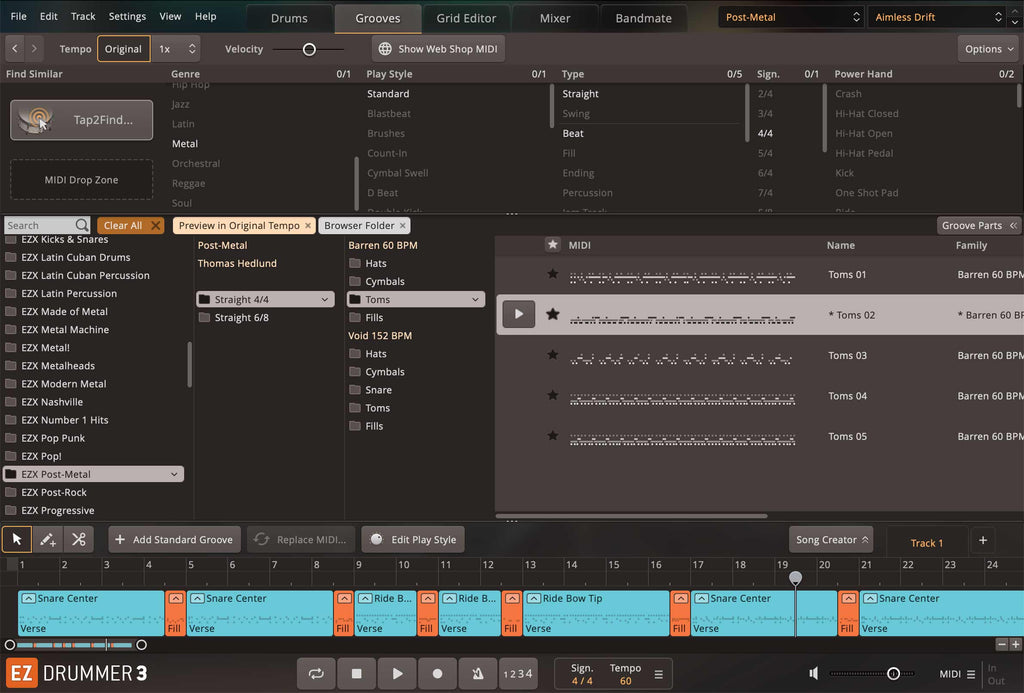Click Edit Play Style
This screenshot has width=1024, height=693.
pos(413,540)
